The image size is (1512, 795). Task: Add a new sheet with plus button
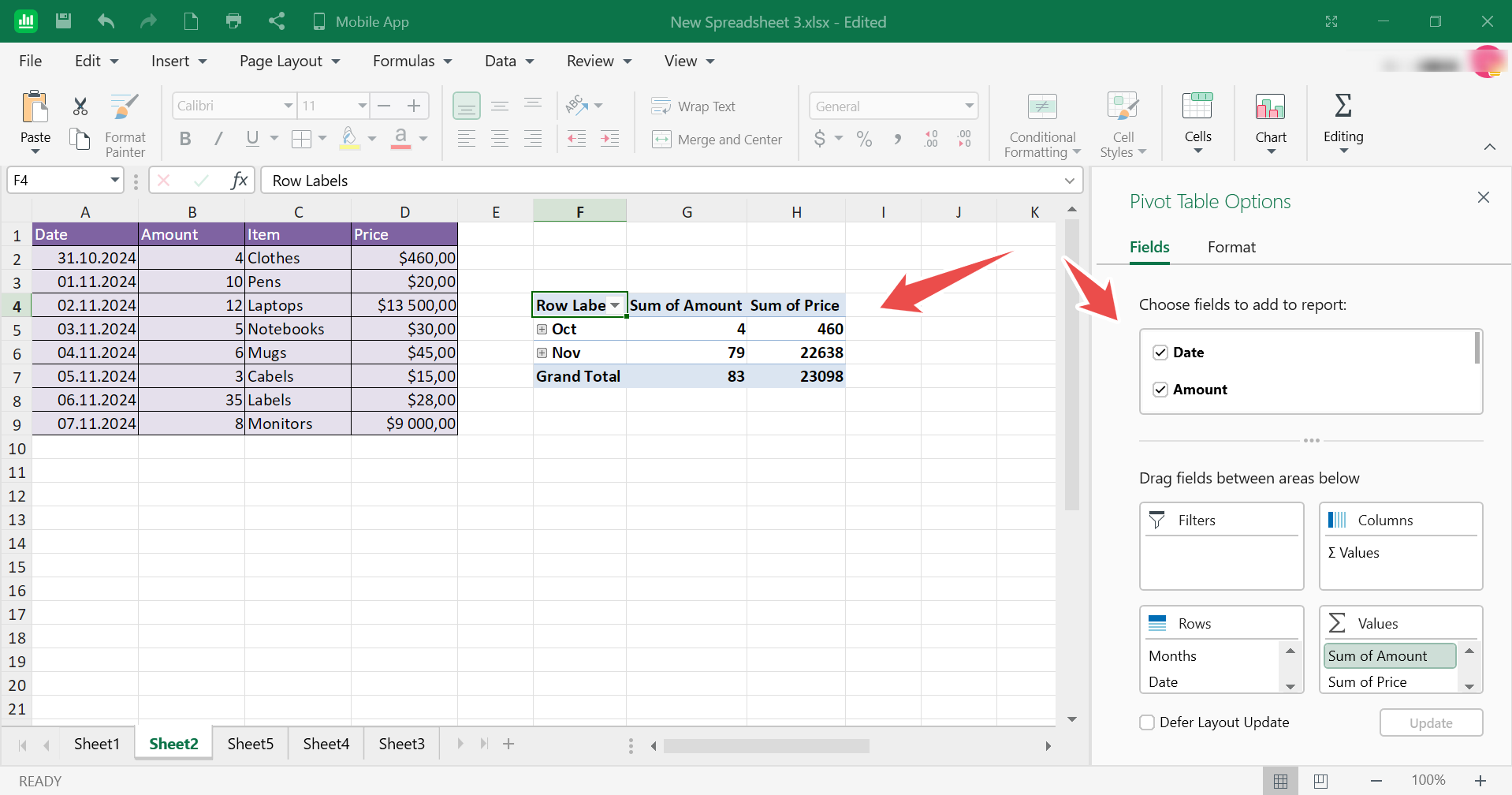coord(508,744)
